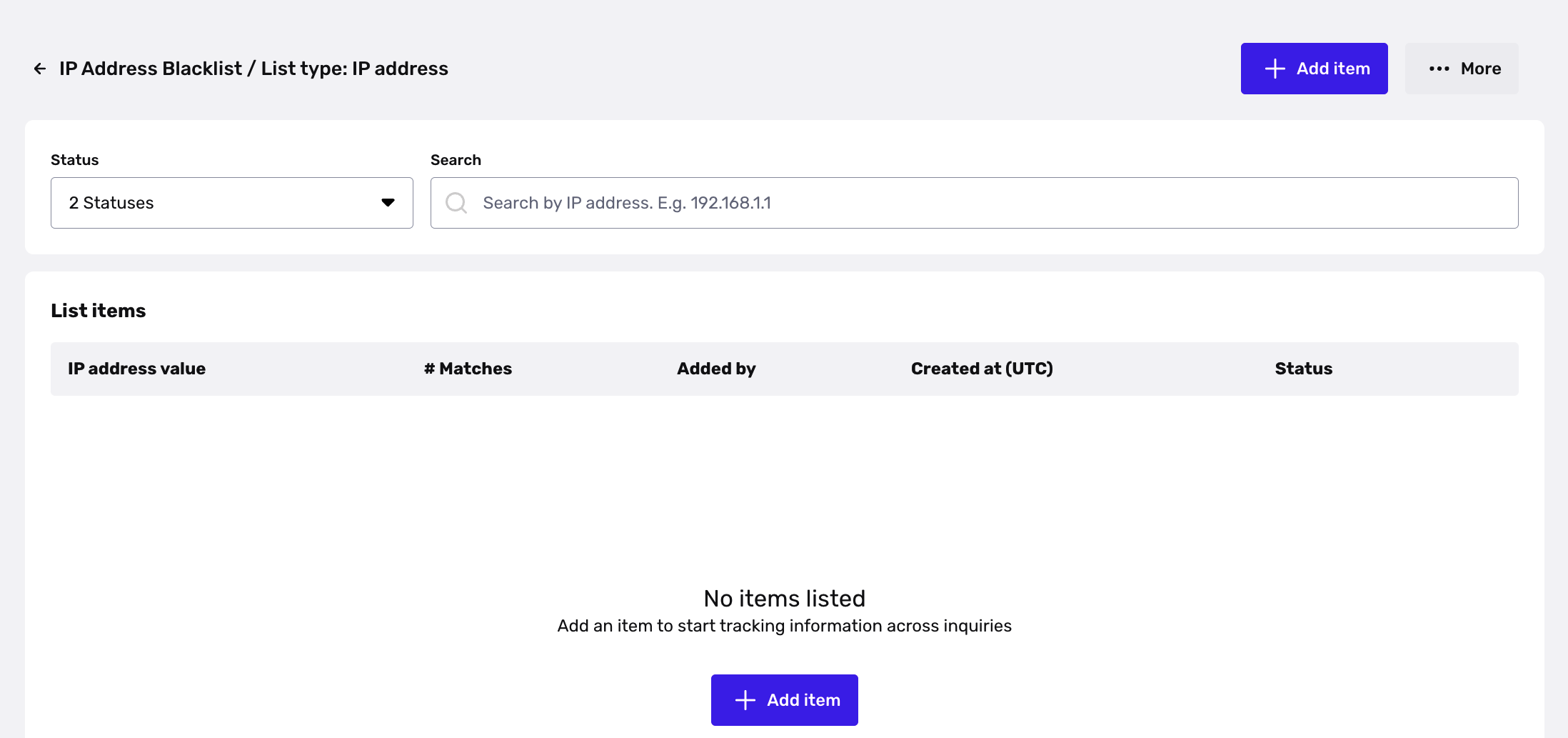This screenshot has height=738, width=1568.
Task: Open the More options menu
Action: (x=1462, y=69)
